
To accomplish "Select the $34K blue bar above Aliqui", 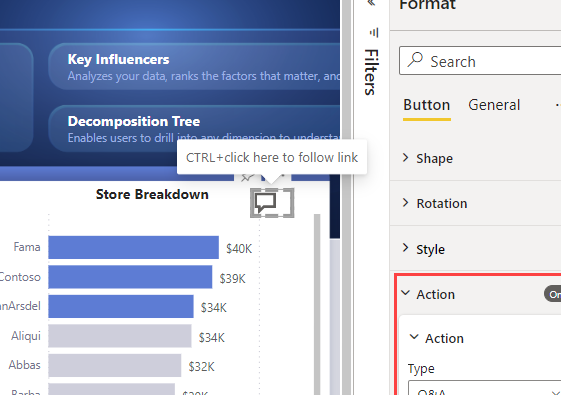I will (x=121, y=307).
